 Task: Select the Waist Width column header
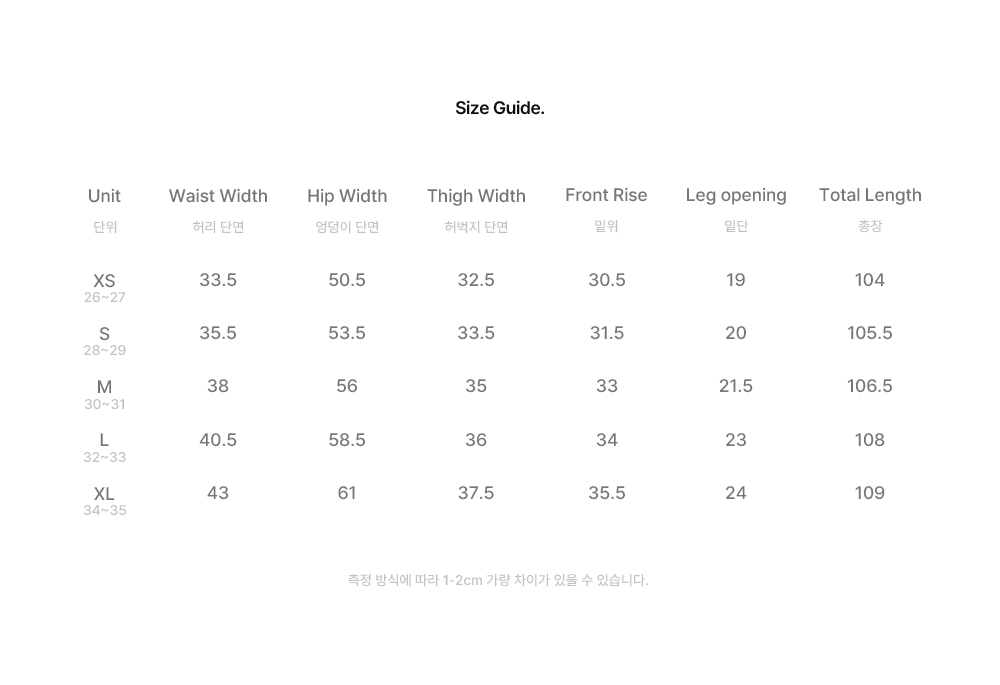point(218,196)
